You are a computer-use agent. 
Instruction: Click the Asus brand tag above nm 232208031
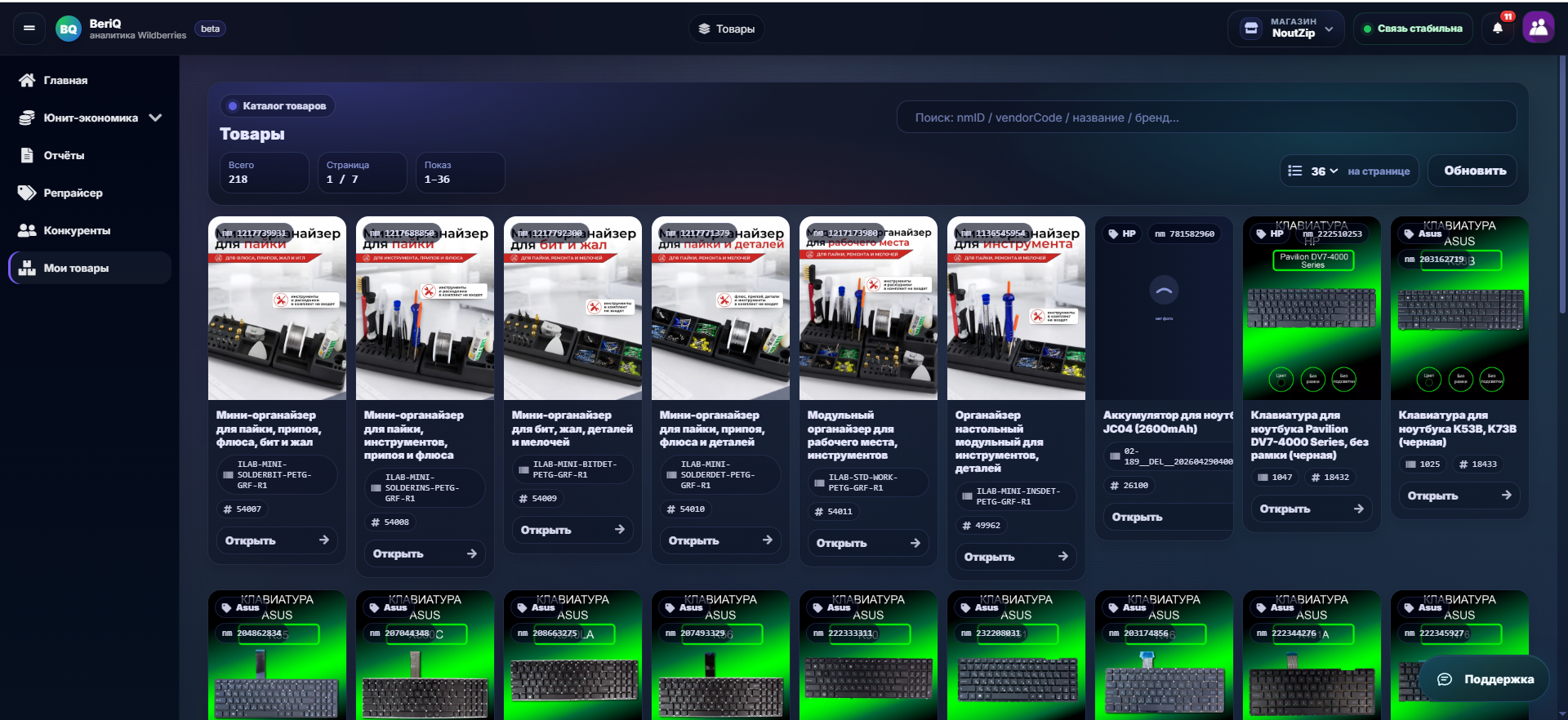(x=979, y=608)
